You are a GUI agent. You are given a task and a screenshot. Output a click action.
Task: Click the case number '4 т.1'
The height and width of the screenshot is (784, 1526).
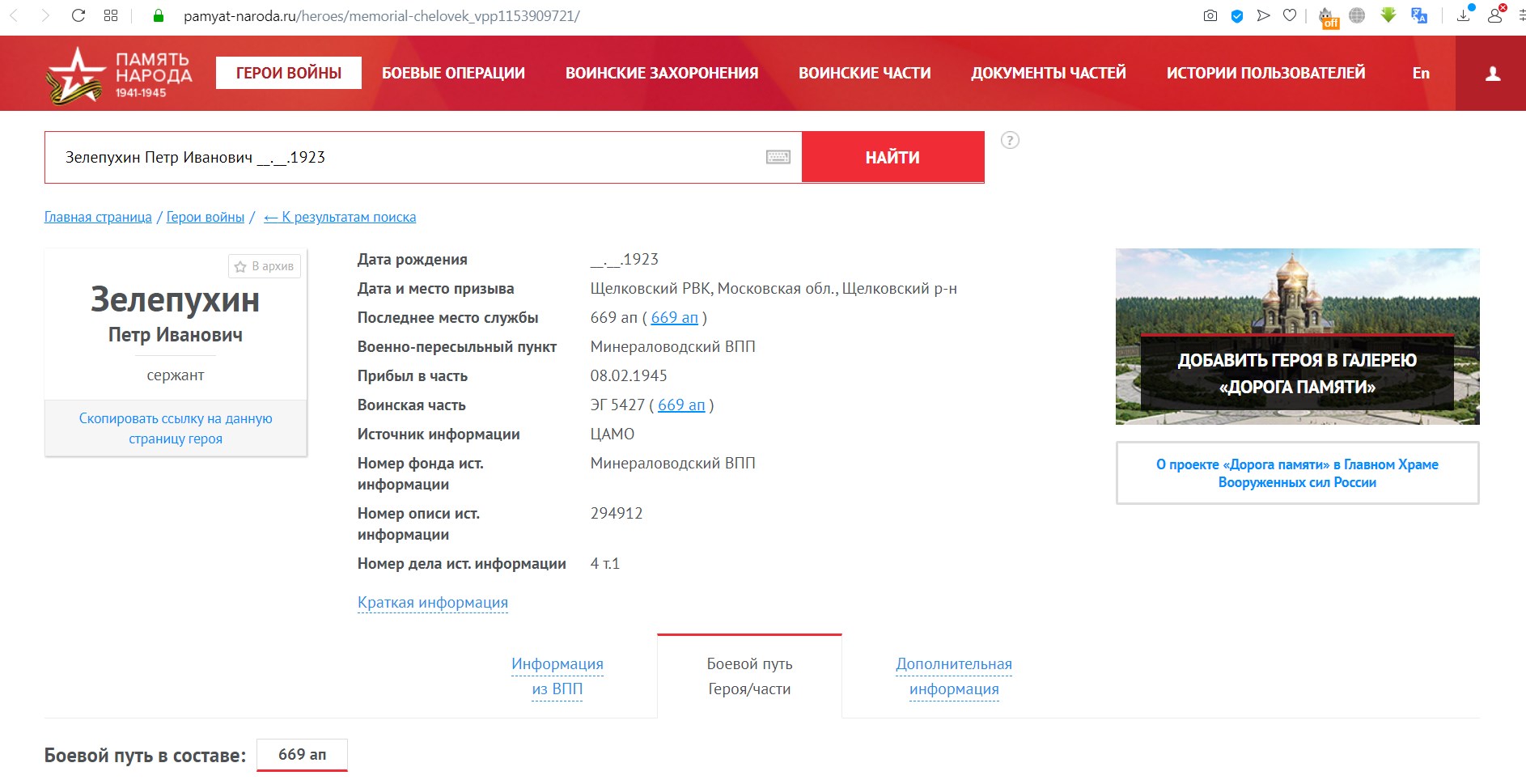605,563
